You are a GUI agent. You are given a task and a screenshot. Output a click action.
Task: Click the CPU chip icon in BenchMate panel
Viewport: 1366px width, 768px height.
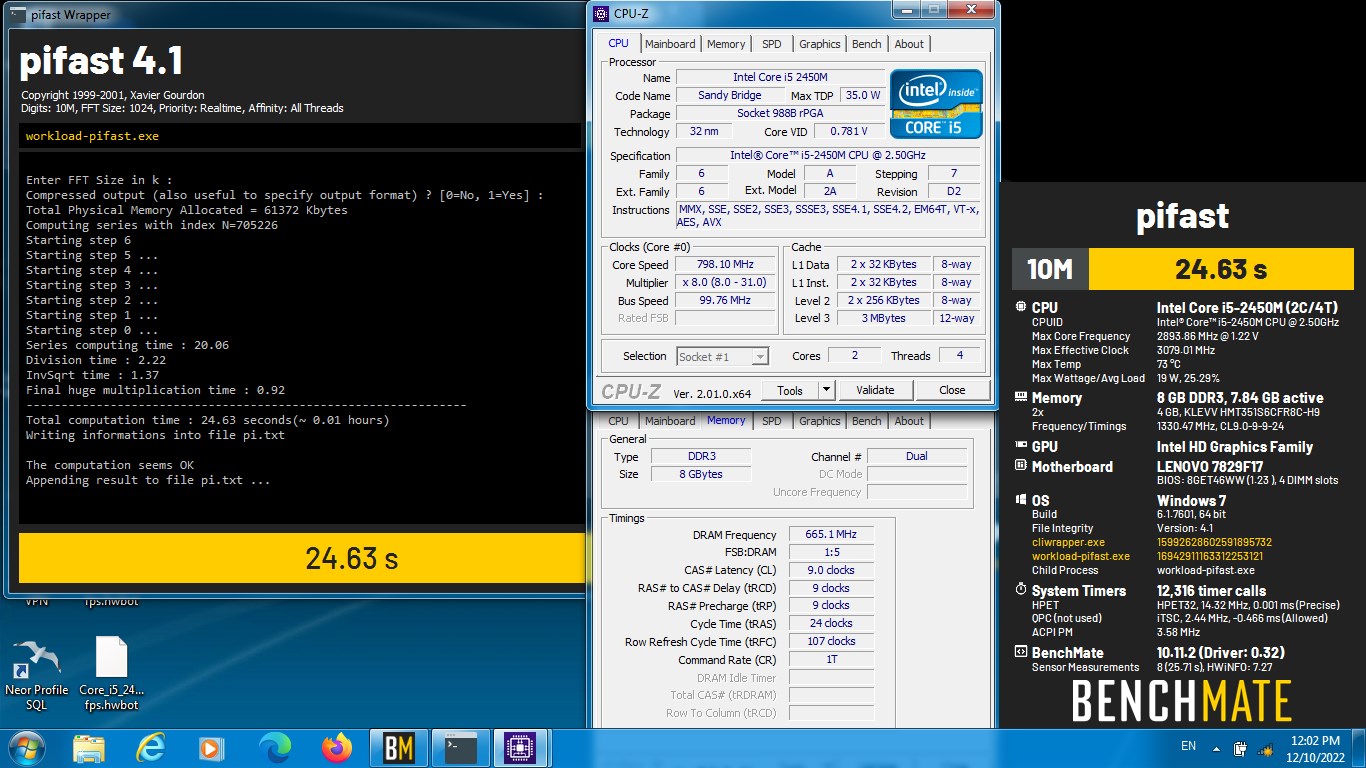1020,308
